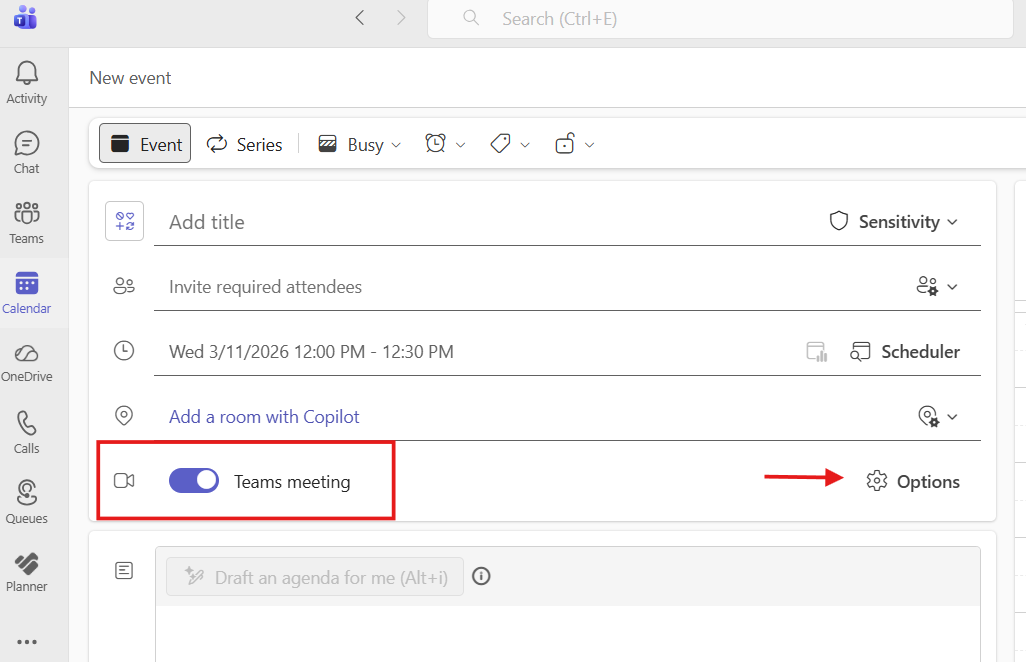The image size is (1026, 662).
Task: Open the categorize tag dropdown
Action: (x=510, y=144)
